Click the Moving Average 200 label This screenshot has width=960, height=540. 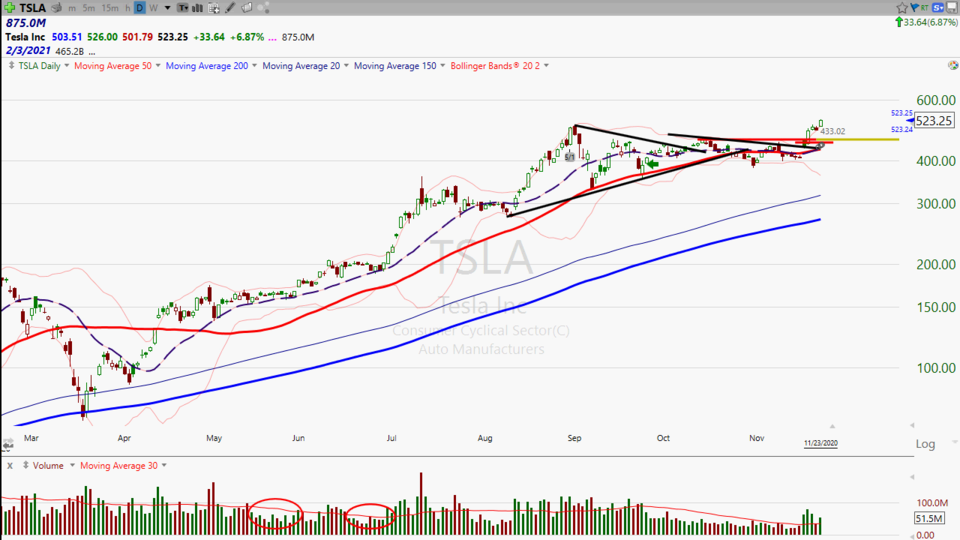(207, 66)
